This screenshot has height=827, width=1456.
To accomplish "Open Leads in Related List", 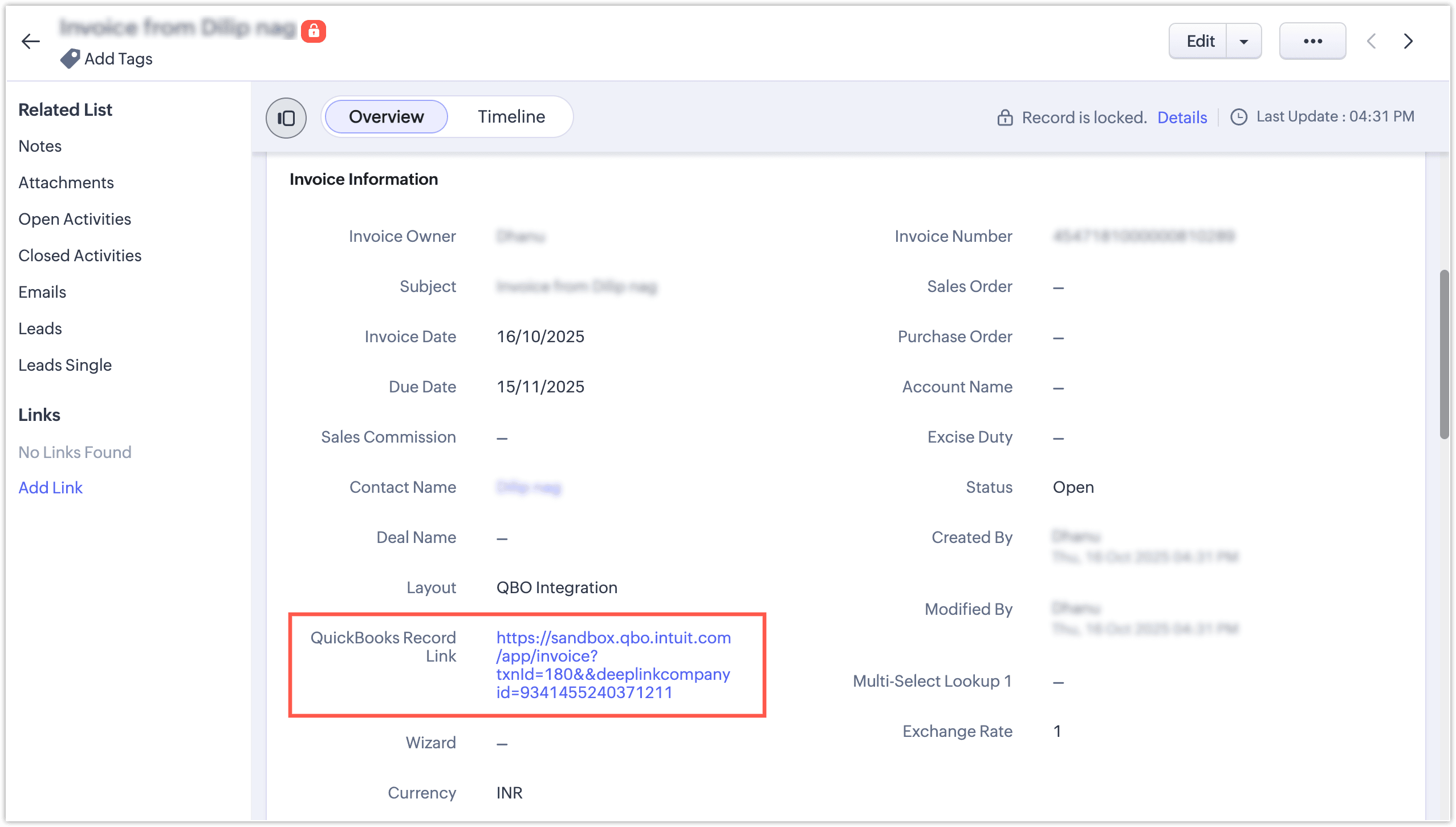I will point(40,329).
